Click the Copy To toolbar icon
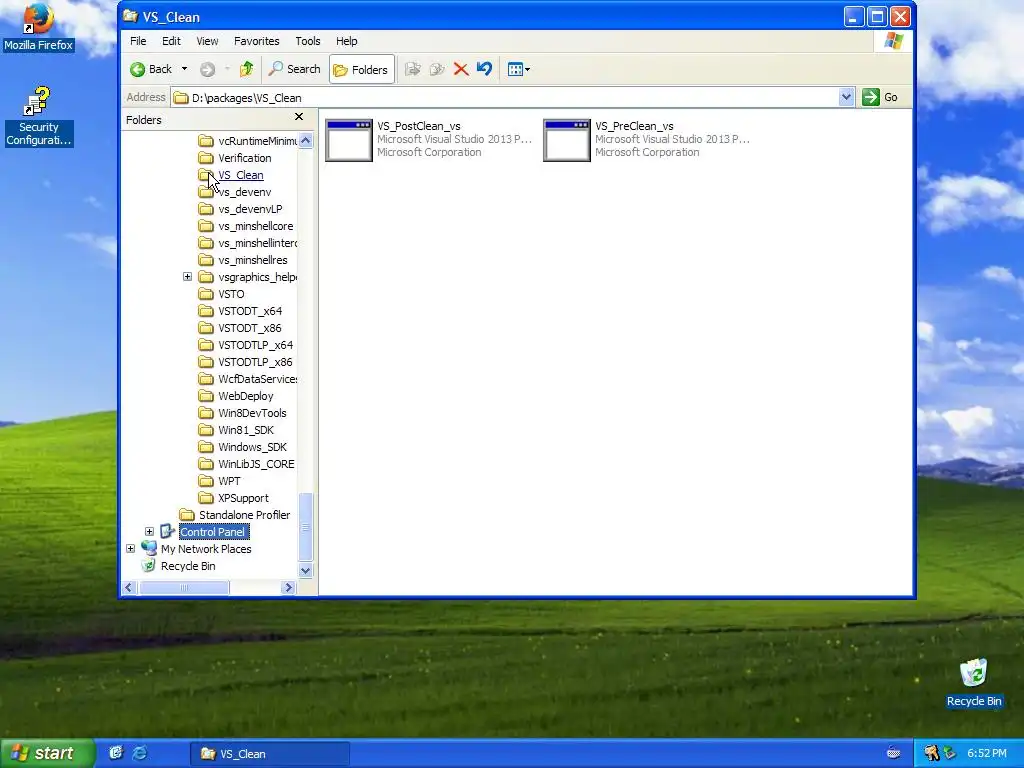 437,69
